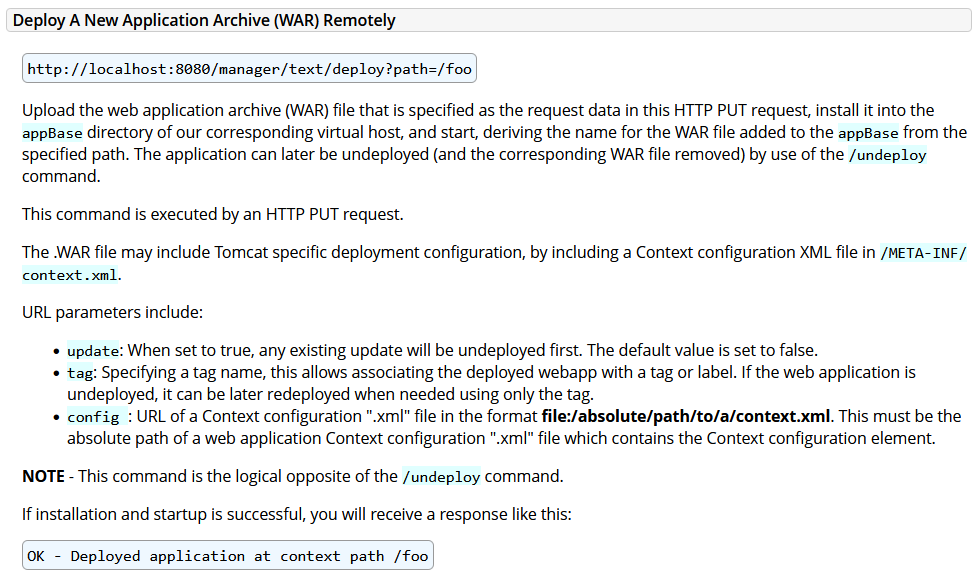Click the first appBase code term
This screenshot has height=579, width=979.
(52, 133)
